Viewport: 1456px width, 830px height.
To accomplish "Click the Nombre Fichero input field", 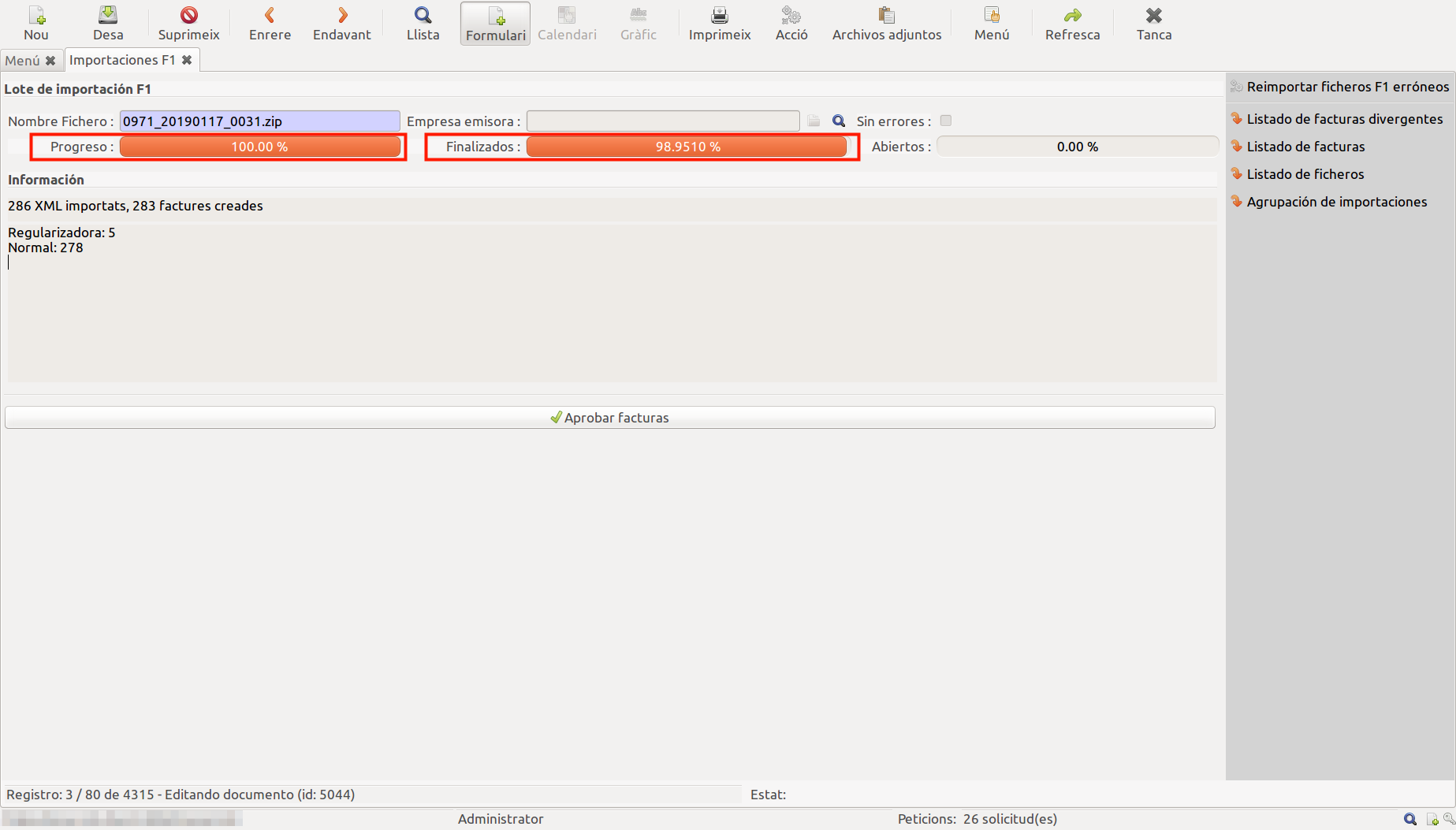I will [x=259, y=121].
